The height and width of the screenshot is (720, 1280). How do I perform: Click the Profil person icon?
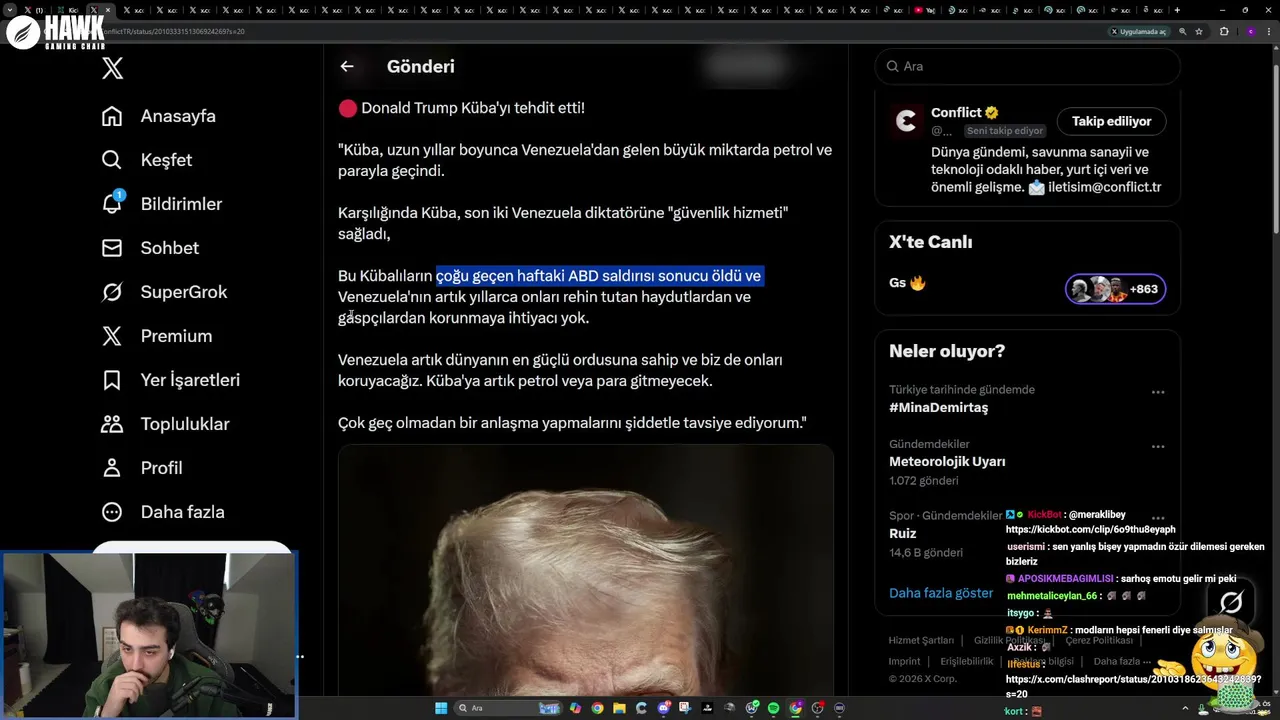pyautogui.click(x=112, y=468)
